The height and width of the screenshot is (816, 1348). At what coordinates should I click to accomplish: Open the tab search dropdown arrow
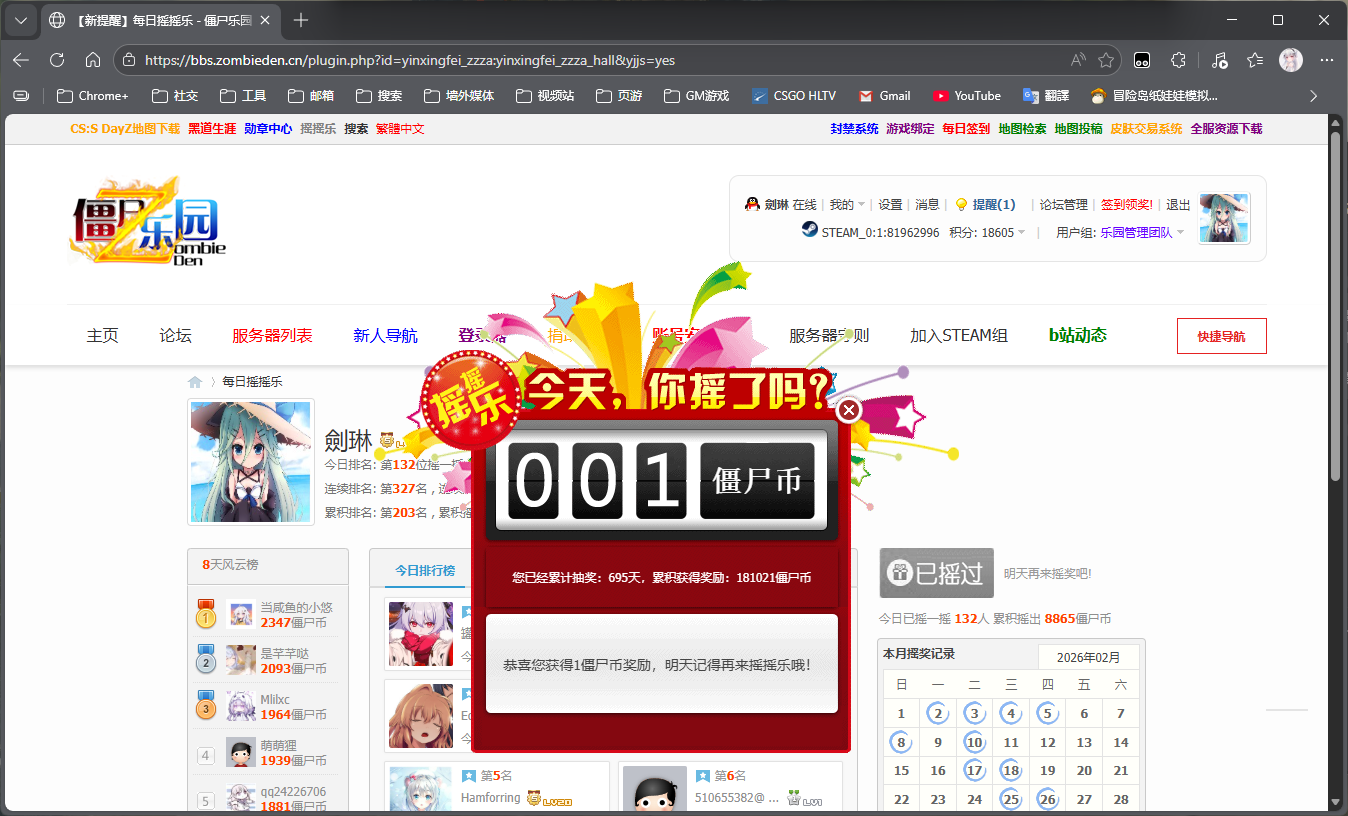(x=20, y=20)
